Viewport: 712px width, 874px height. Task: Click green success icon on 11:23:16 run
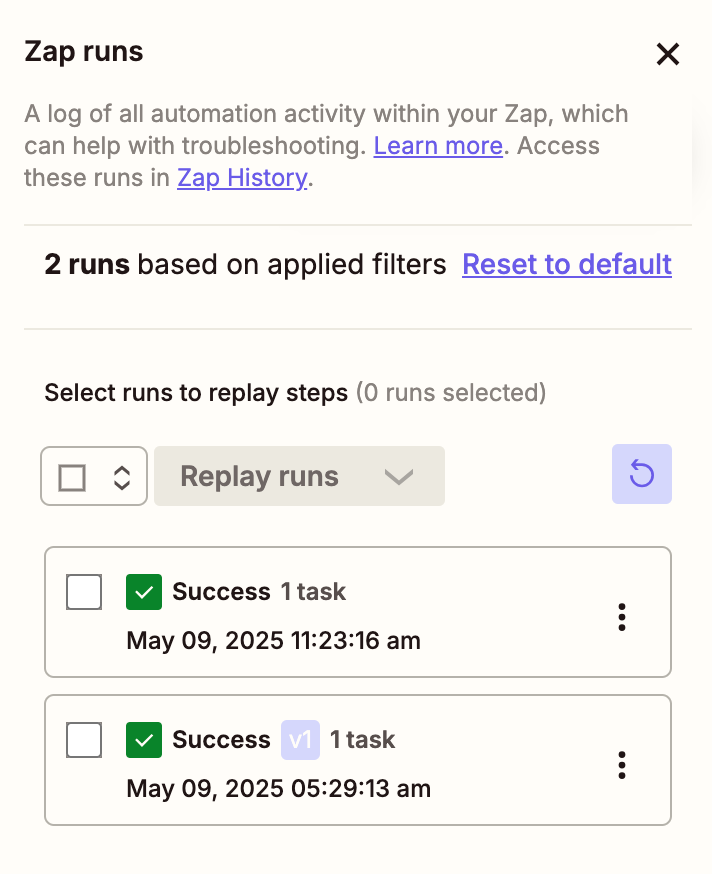pos(144,592)
